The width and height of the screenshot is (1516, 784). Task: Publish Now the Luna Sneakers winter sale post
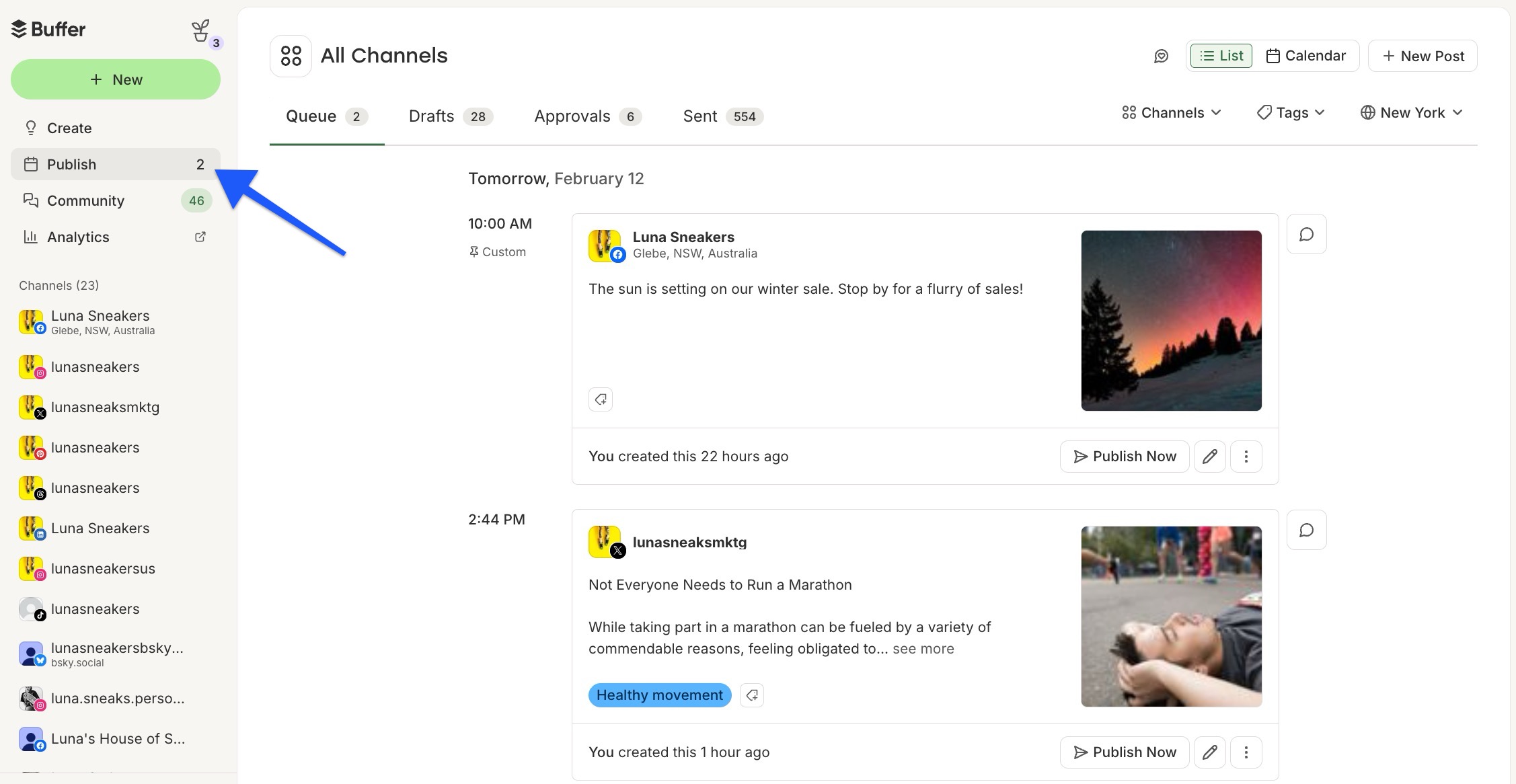pos(1125,457)
